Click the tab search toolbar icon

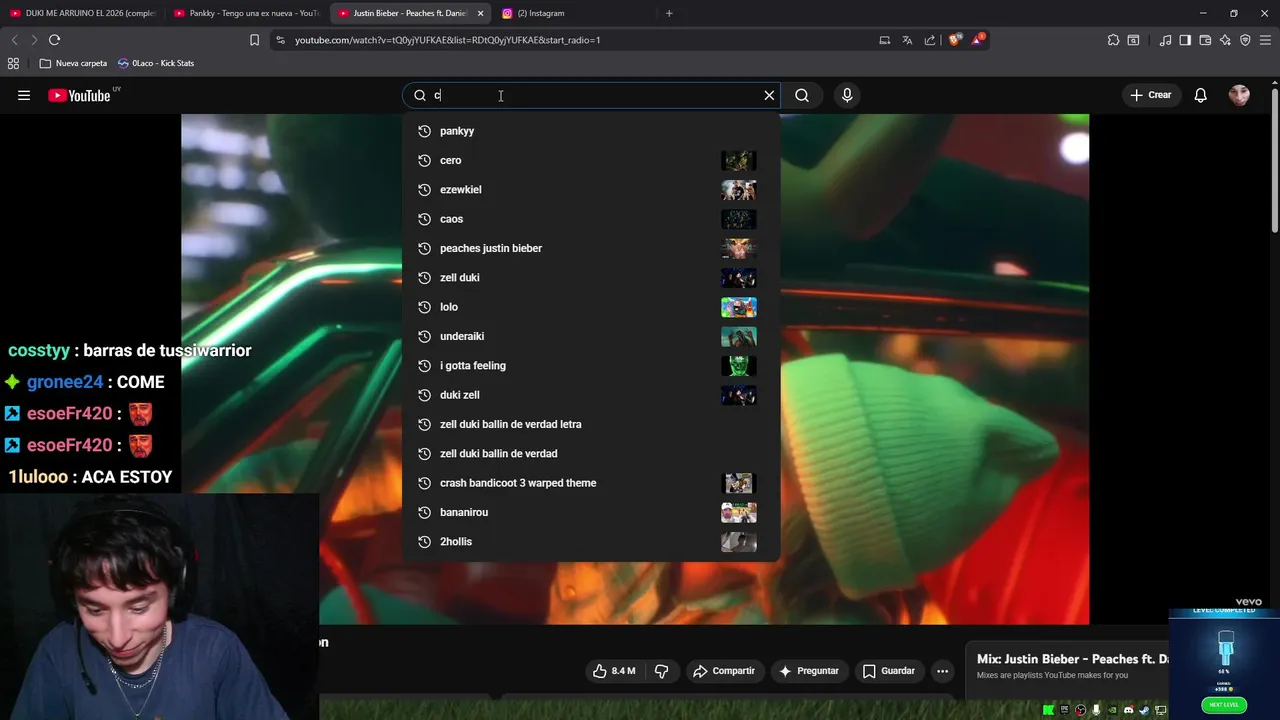[x=1133, y=40]
